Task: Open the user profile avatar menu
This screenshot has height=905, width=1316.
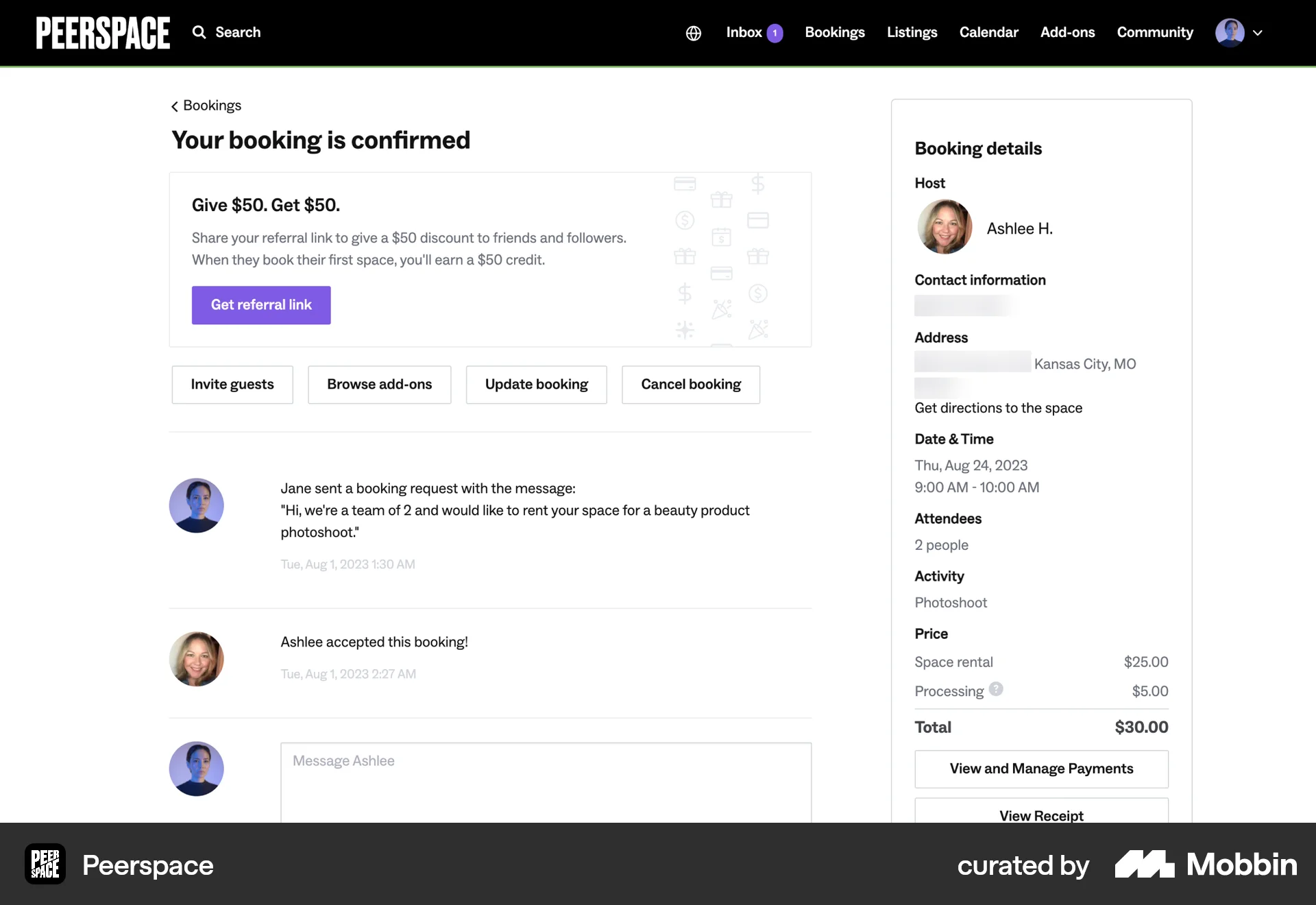Action: 1230,33
